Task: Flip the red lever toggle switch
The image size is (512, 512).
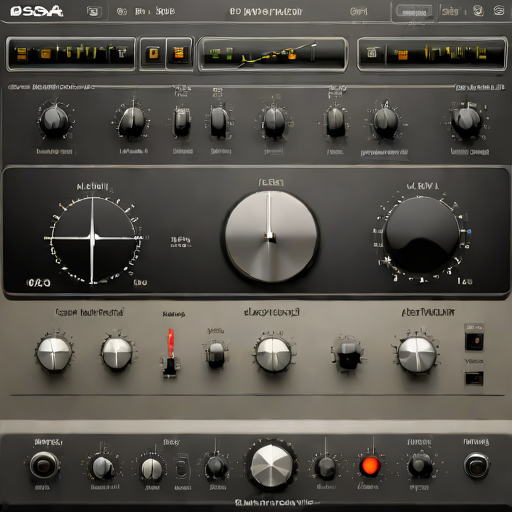Action: (x=170, y=353)
